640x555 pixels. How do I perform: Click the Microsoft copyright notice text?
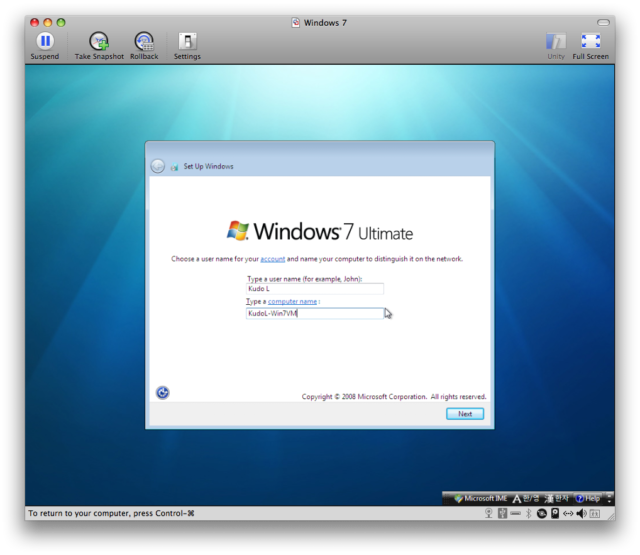[x=394, y=397]
